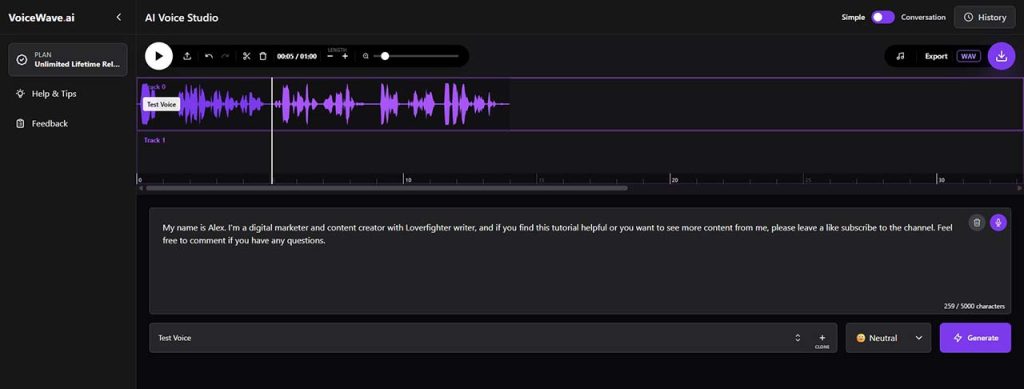Image resolution: width=1024 pixels, height=389 pixels.
Task: Select the Test Voice clip label
Action: pyautogui.click(x=161, y=104)
